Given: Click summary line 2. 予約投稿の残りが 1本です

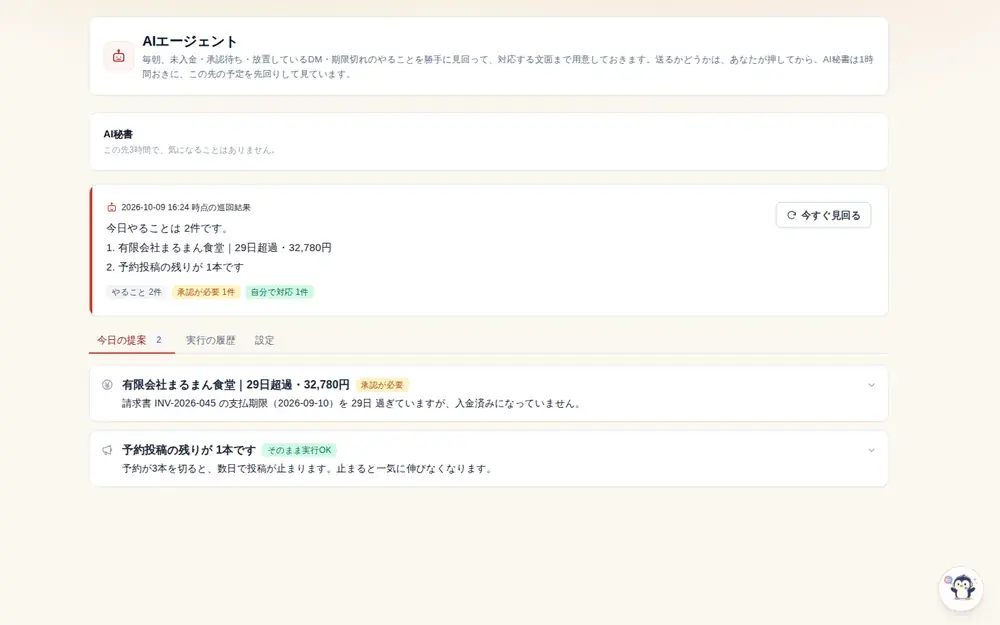Looking at the screenshot, I should 175,267.
